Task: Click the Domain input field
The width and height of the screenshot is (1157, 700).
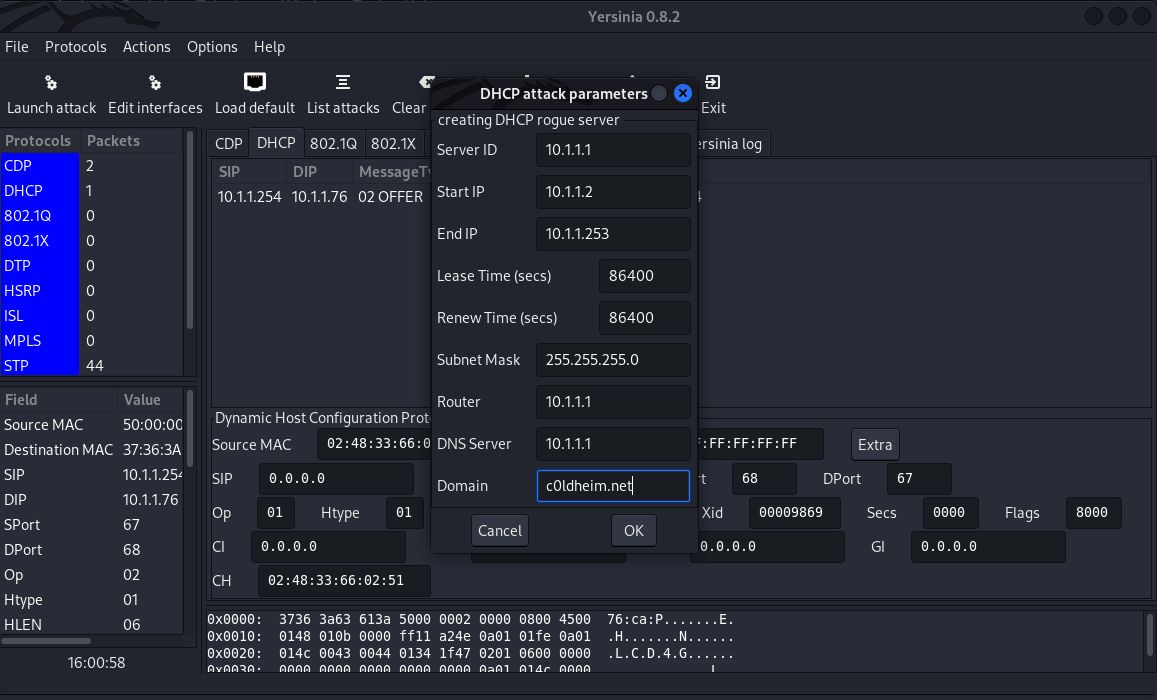Action: tap(613, 486)
